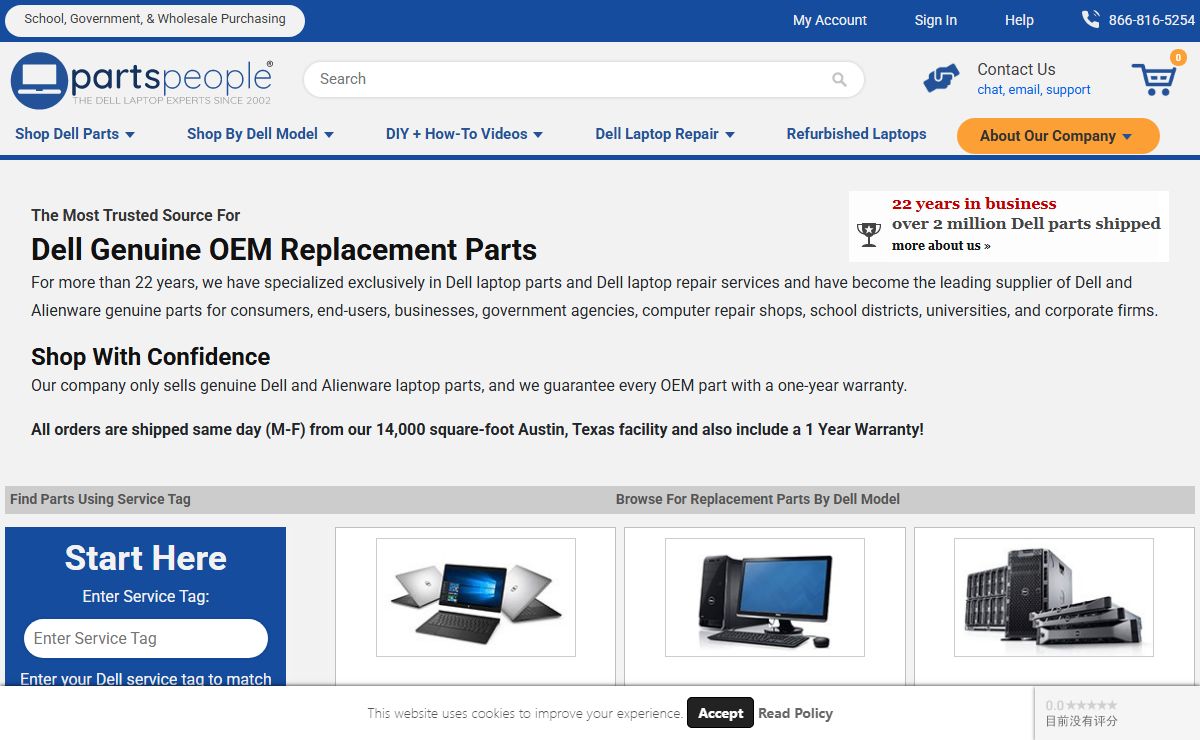Expand Shop By Dell Model menu

(260, 134)
